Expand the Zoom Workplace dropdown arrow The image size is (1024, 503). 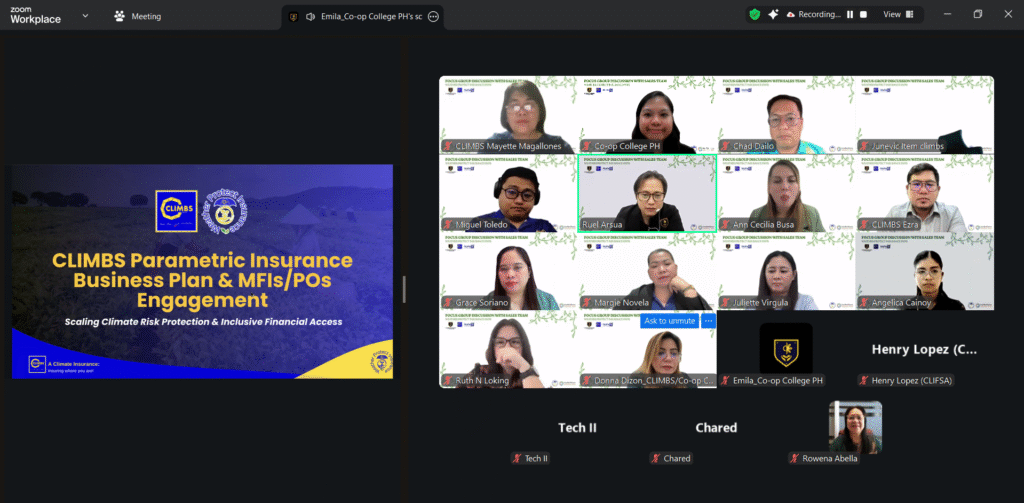click(85, 16)
